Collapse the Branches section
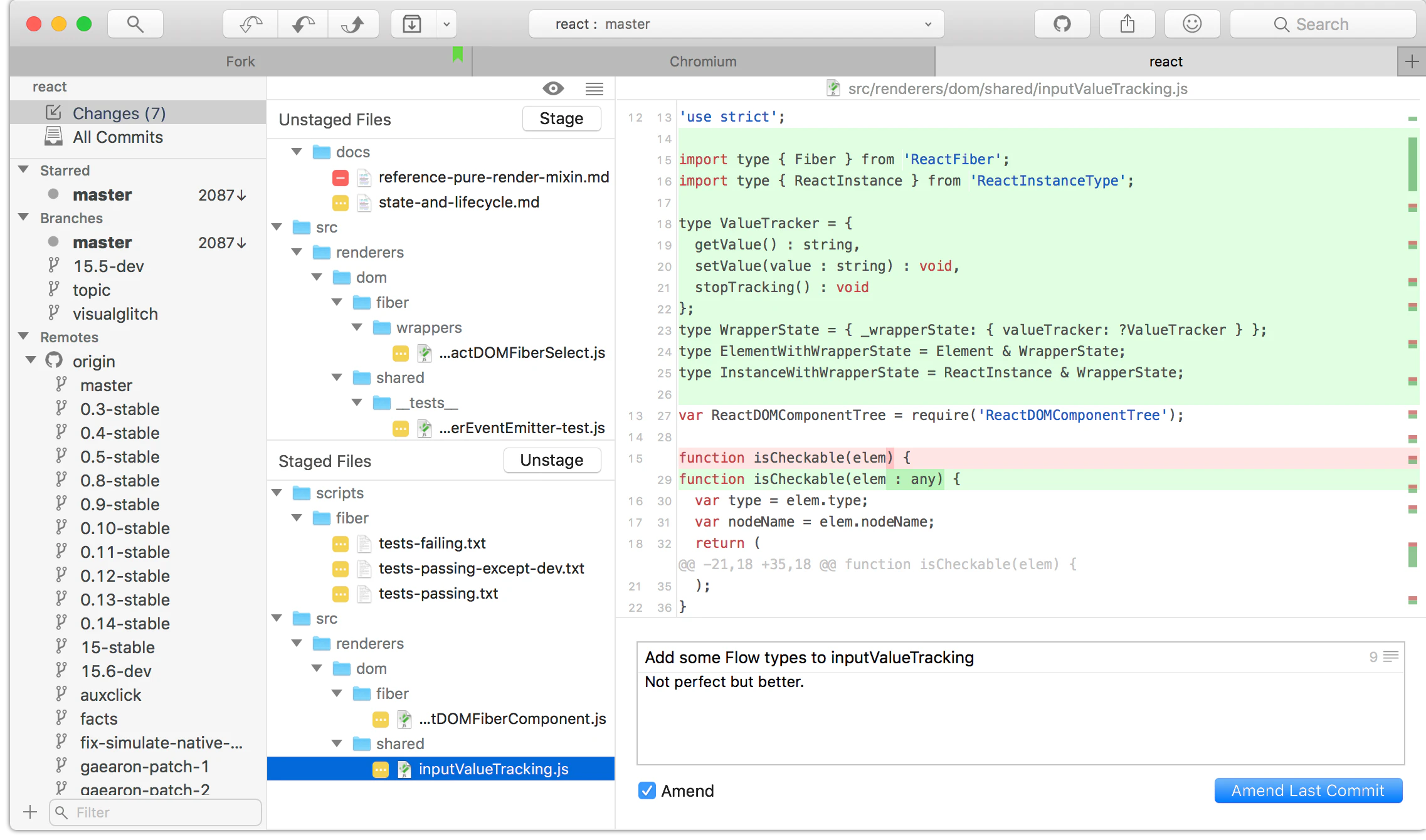Viewport: 1426px width, 840px height. (x=24, y=218)
